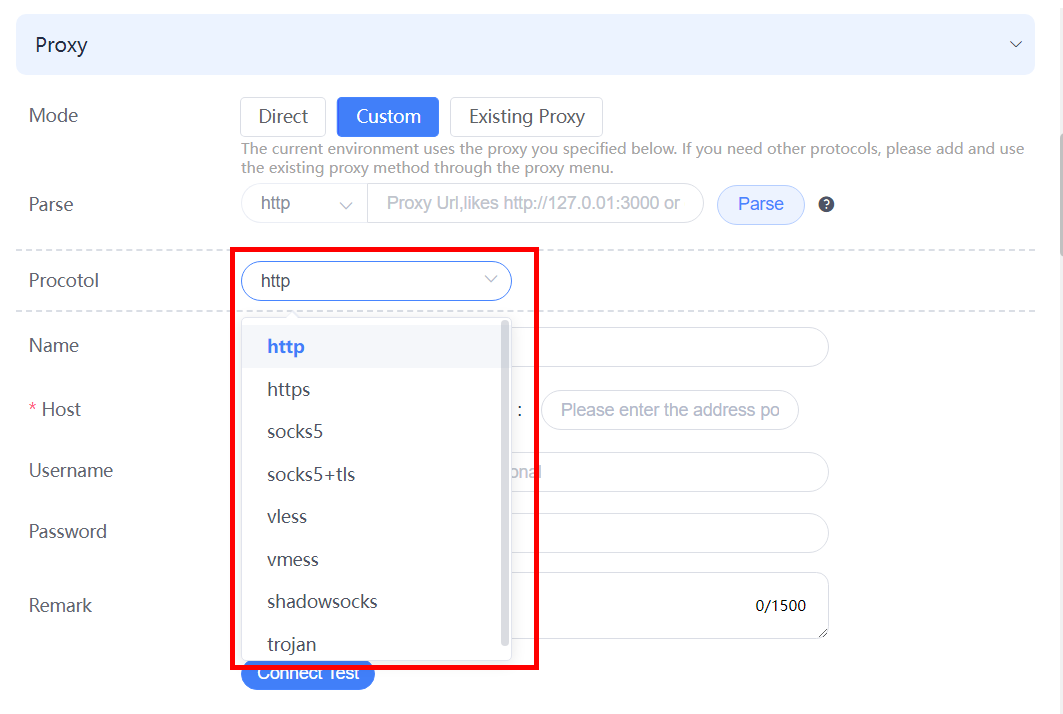1063x714 pixels.
Task: Click the Parse button
Action: pyautogui.click(x=761, y=204)
